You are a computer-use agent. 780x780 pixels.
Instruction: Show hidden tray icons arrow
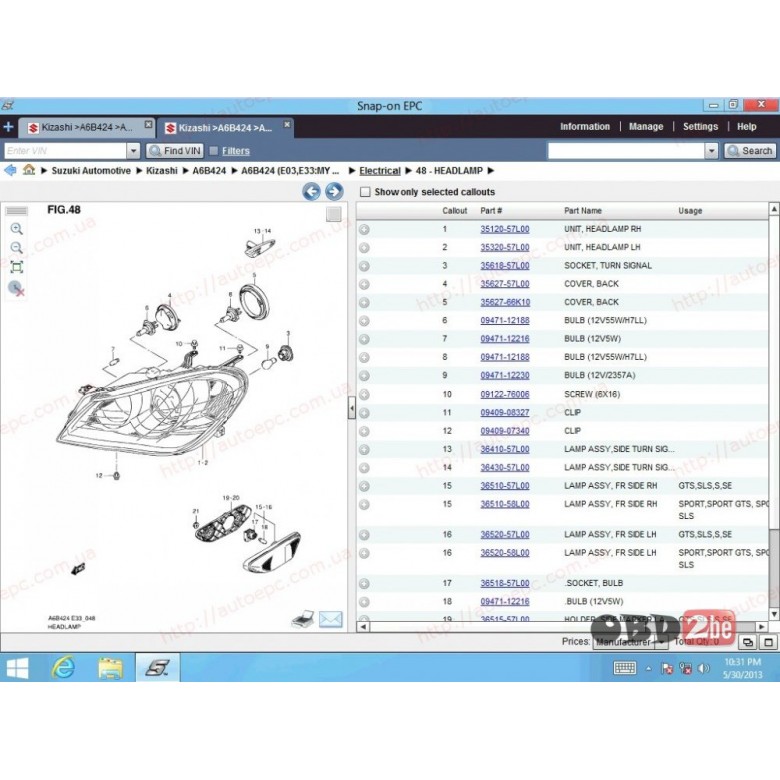(648, 669)
